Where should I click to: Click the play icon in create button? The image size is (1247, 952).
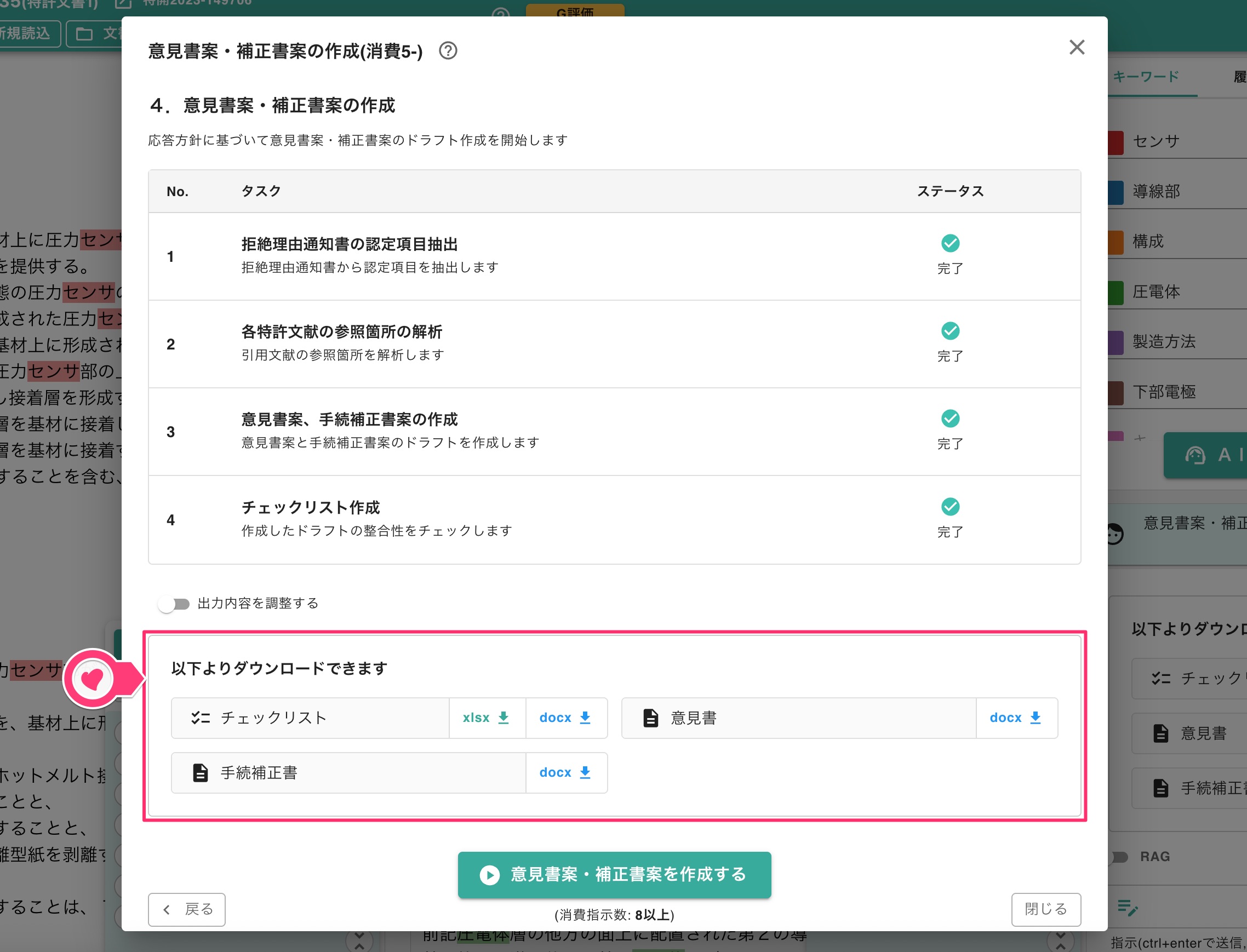tap(490, 875)
